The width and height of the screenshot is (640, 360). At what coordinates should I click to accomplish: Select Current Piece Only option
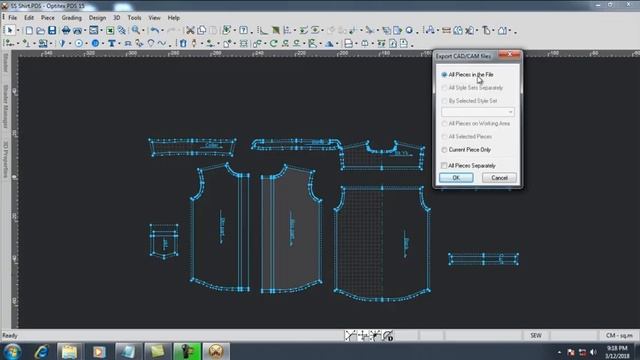pos(466,150)
